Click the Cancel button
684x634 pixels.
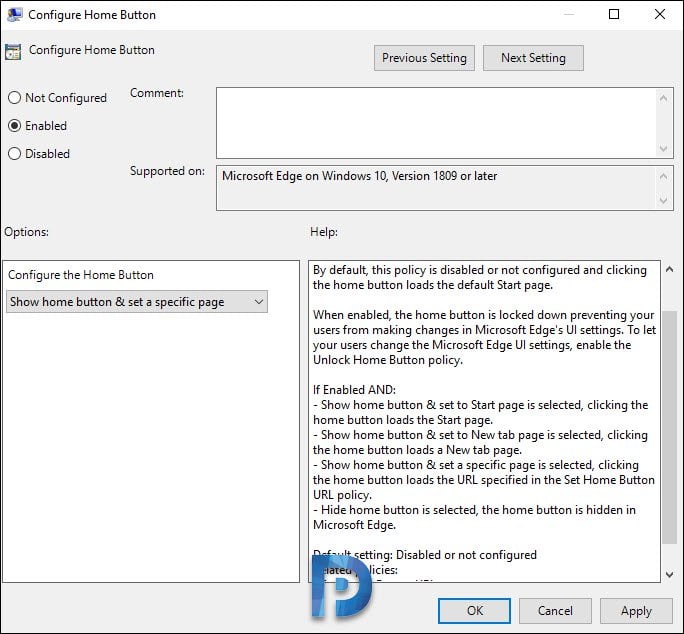(x=555, y=610)
